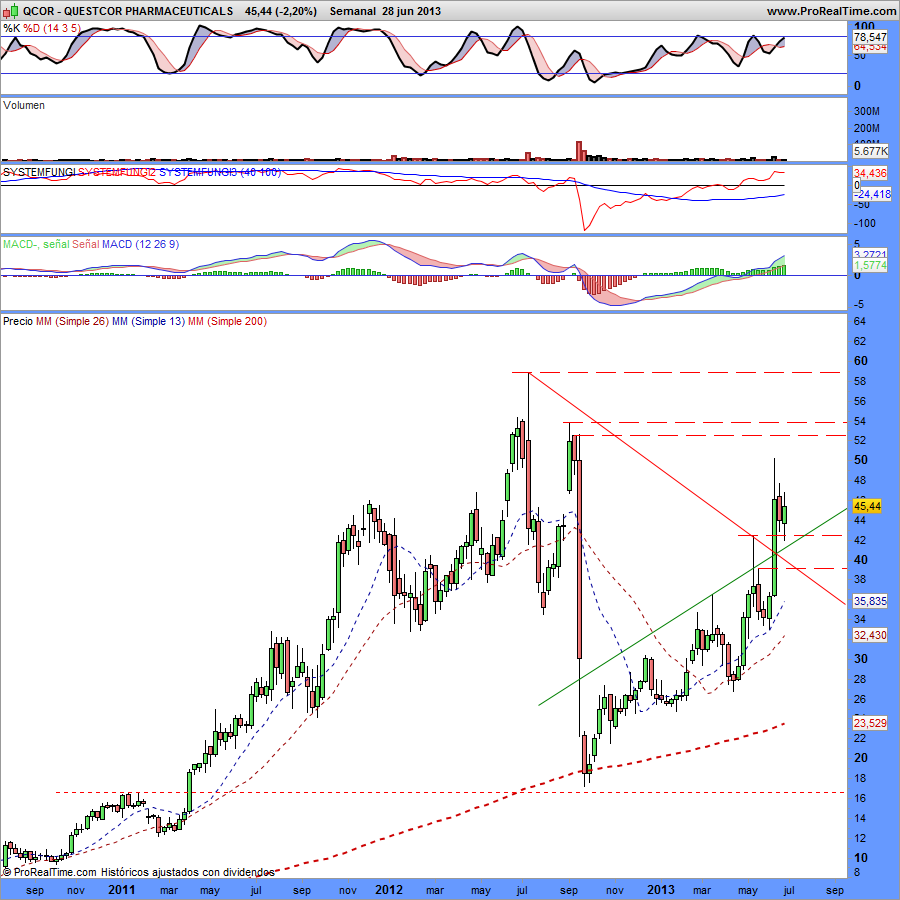Click the 'Semanal 28 jun 2013' label
The height and width of the screenshot is (900, 900).
coord(385,11)
